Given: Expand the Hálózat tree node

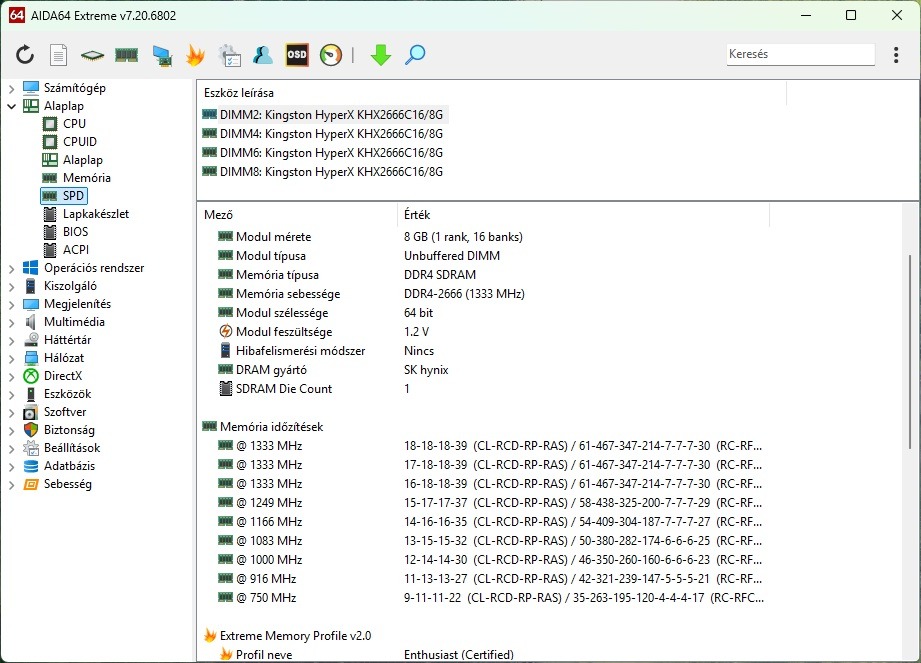Looking at the screenshot, I should point(11,359).
